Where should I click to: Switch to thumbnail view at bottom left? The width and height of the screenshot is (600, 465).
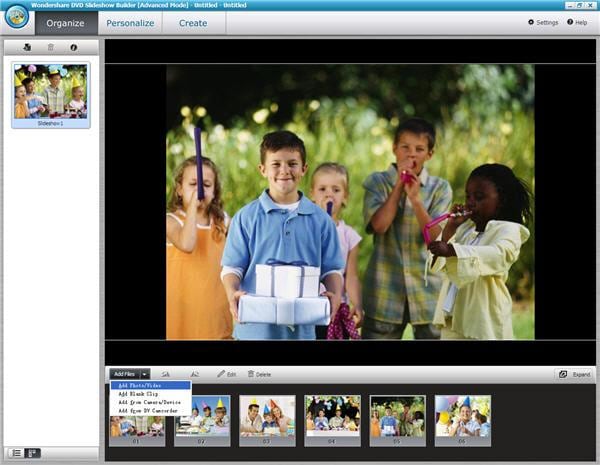(x=33, y=453)
